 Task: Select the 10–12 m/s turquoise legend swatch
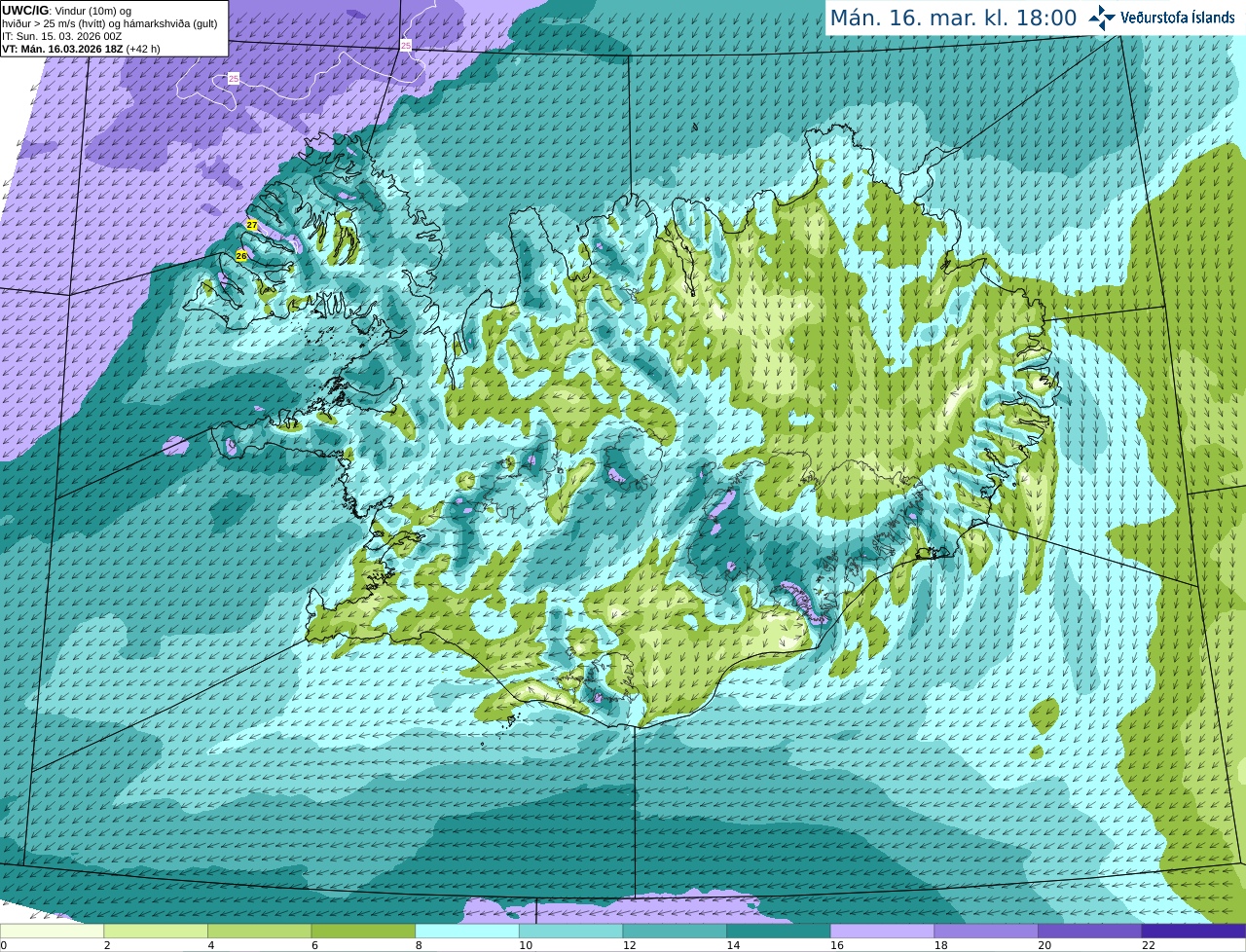pos(570,931)
